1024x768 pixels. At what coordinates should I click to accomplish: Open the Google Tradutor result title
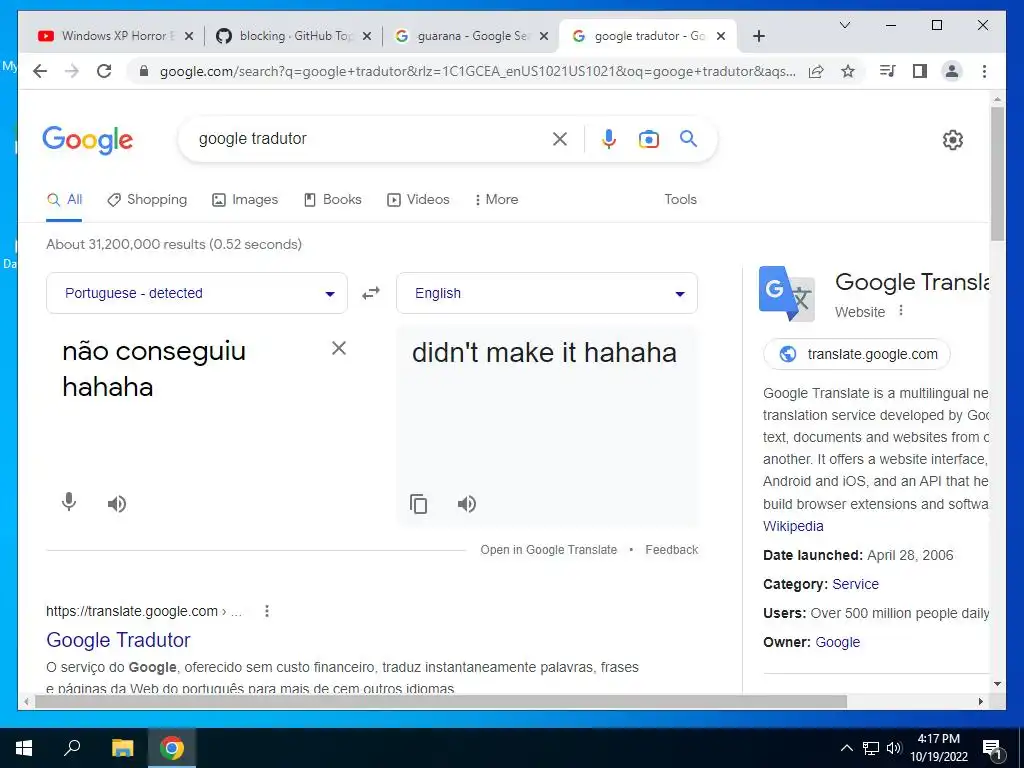118,640
